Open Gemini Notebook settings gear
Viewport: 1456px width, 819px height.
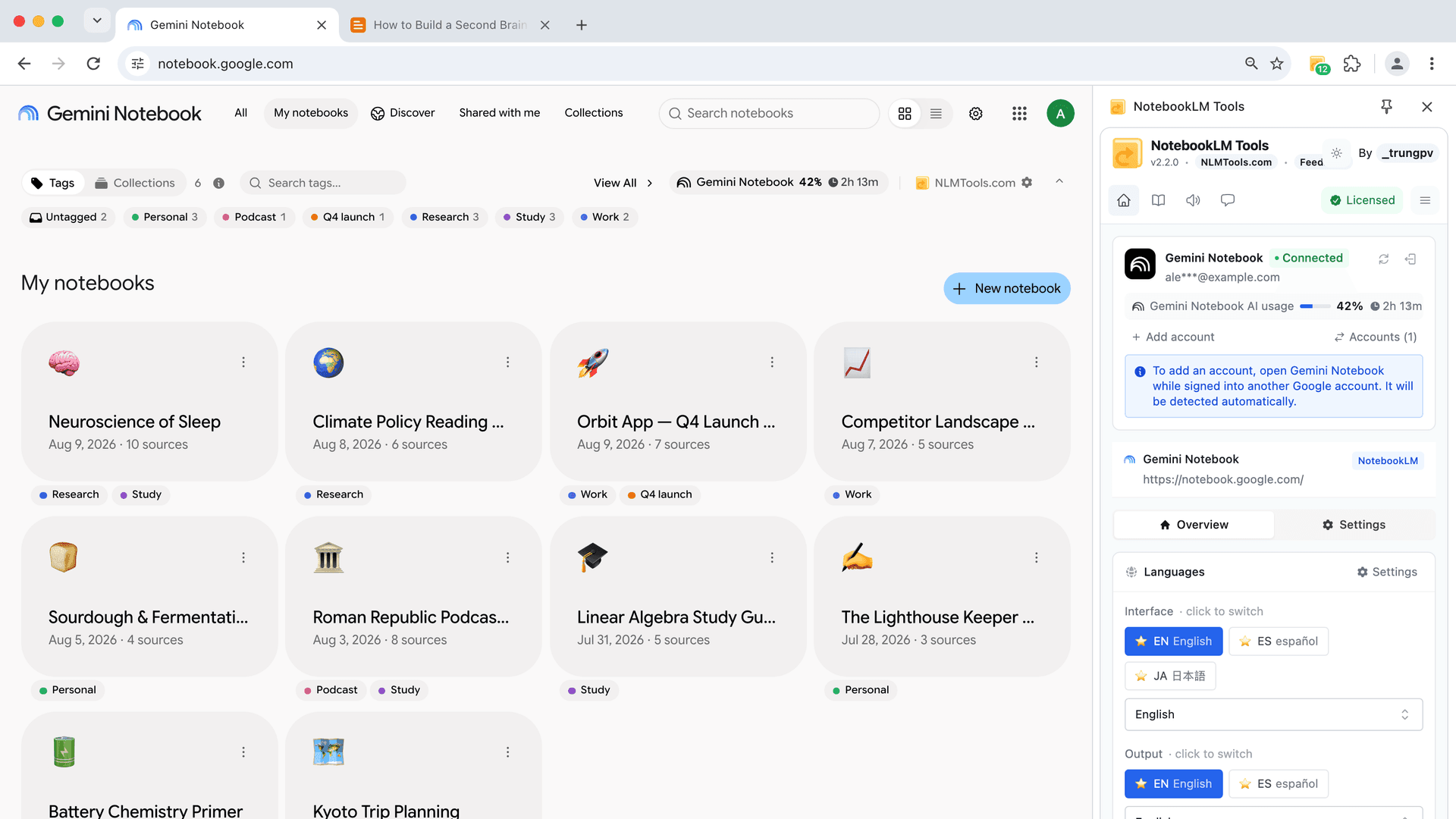coord(976,113)
